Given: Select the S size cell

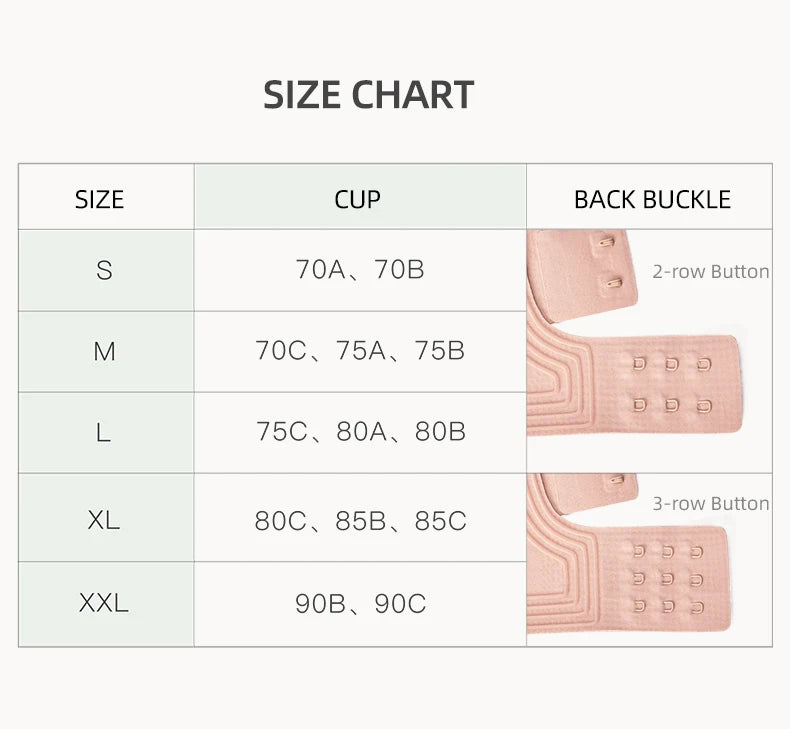Looking at the screenshot, I should tap(104, 270).
